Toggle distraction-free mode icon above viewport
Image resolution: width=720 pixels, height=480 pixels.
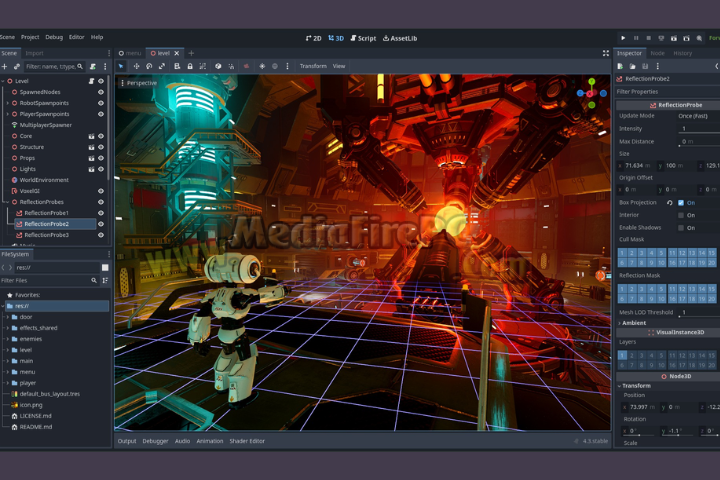point(606,53)
